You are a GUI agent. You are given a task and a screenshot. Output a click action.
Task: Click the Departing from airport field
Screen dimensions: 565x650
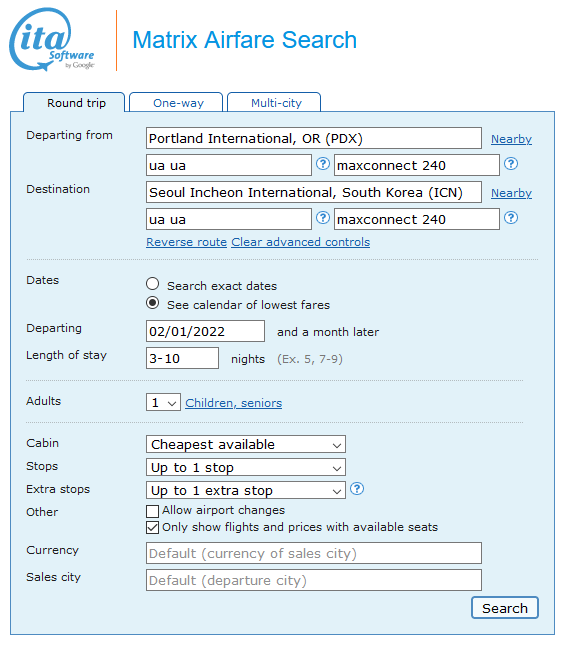[314, 138]
